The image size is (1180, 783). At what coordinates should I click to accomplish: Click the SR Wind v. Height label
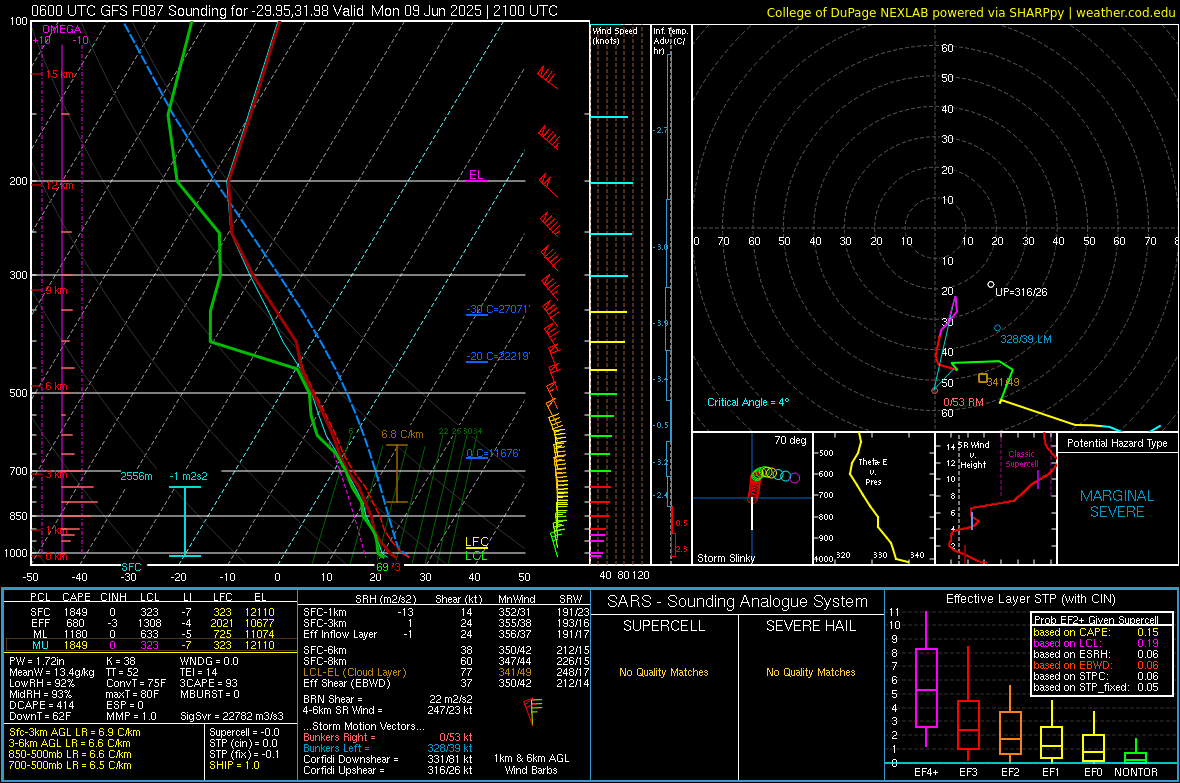pyautogui.click(x=974, y=455)
